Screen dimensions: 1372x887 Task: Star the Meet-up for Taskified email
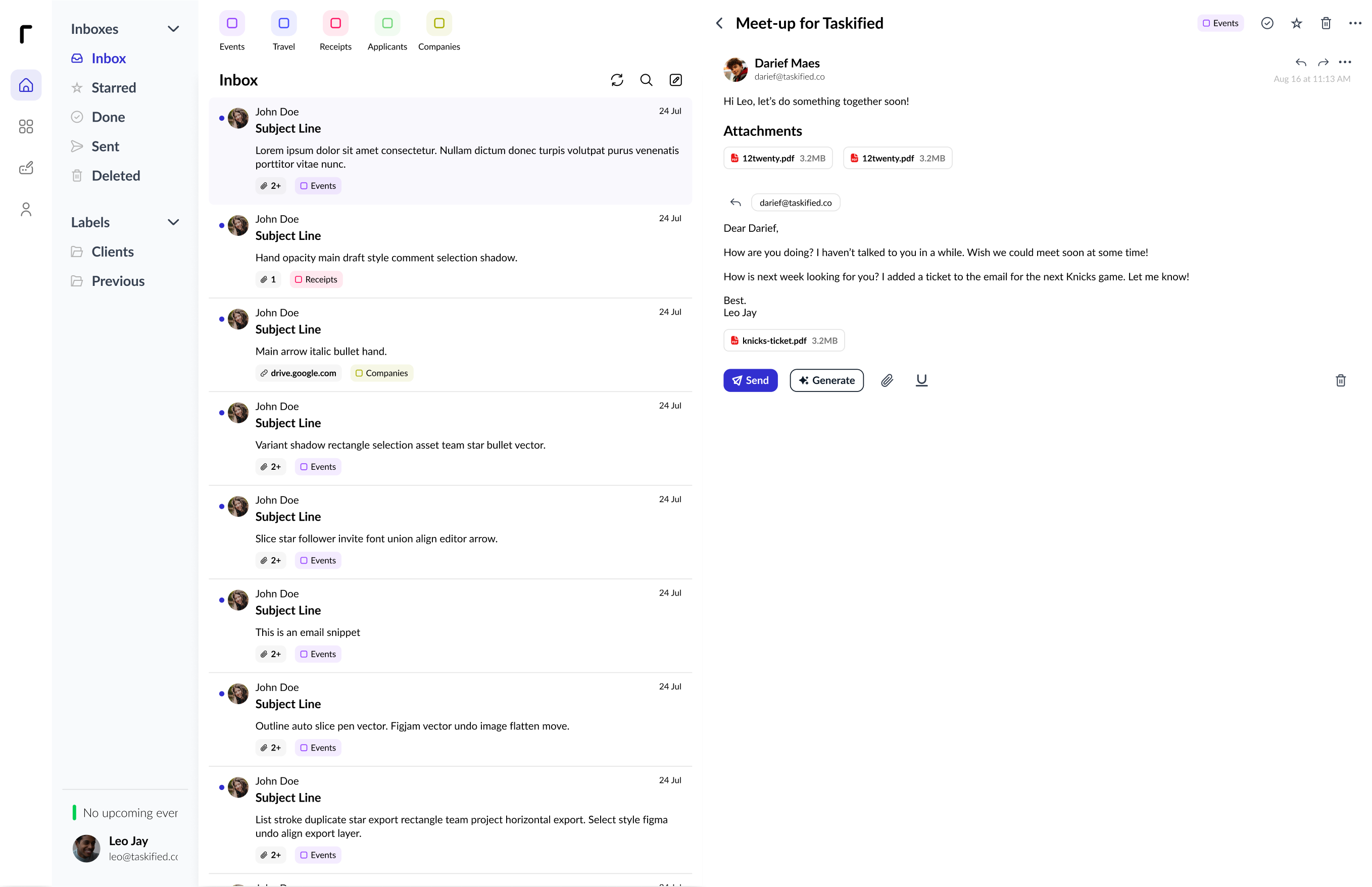tap(1297, 23)
